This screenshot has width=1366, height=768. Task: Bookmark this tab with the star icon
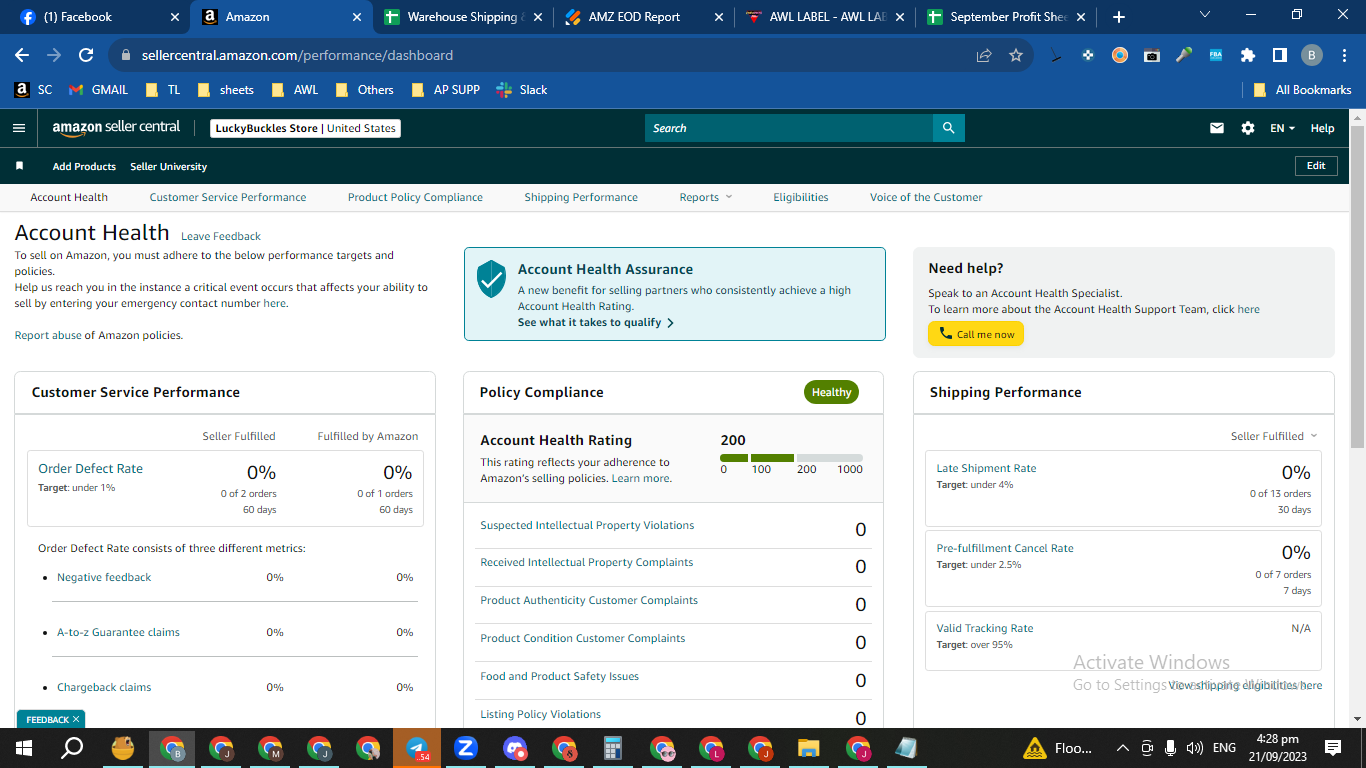click(1016, 55)
